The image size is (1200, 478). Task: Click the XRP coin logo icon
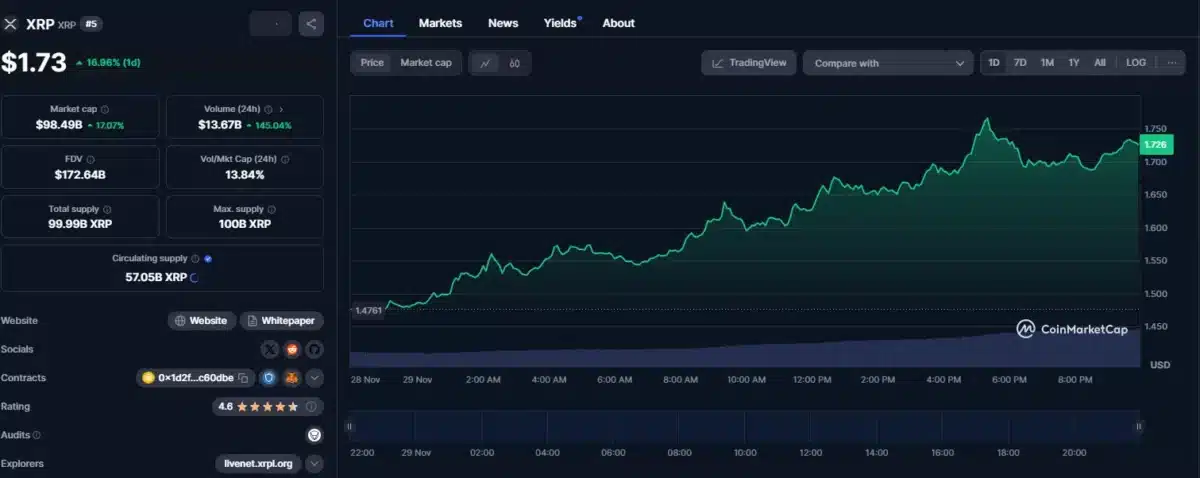tap(11, 23)
